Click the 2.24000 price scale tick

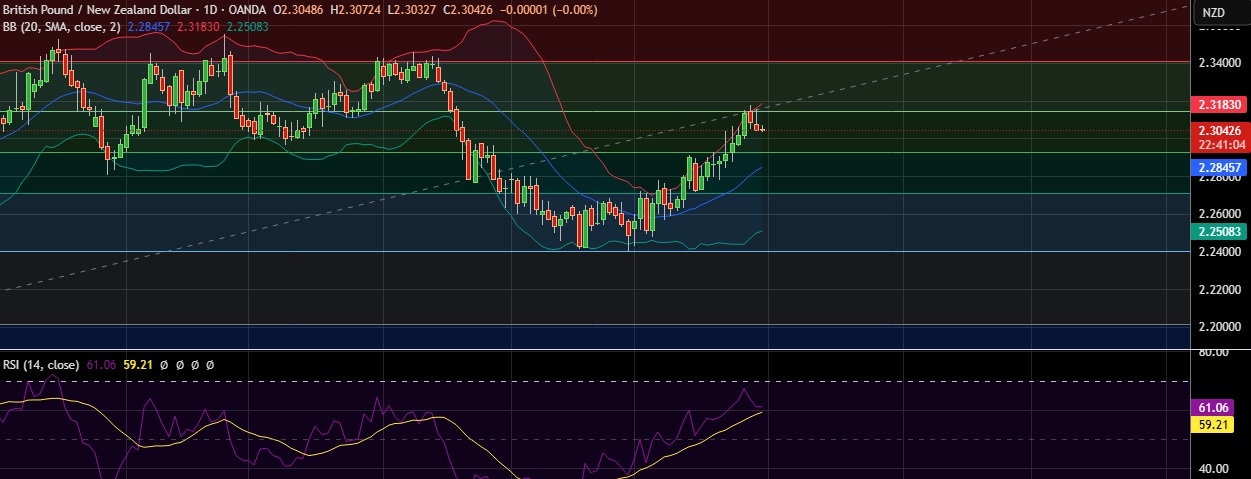[x=1220, y=252]
